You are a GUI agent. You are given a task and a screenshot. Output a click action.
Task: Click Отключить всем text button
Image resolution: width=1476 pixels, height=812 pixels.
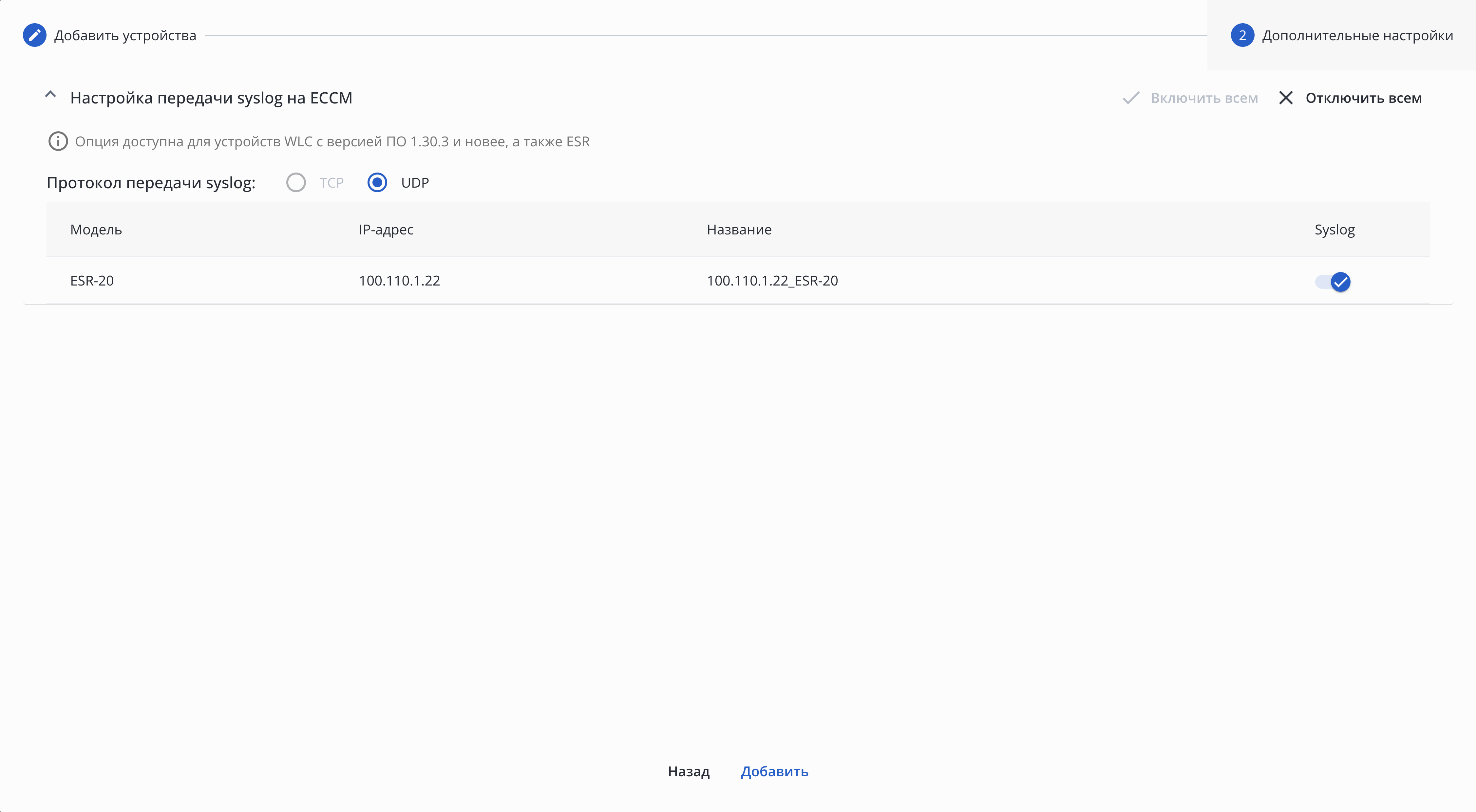(1363, 98)
